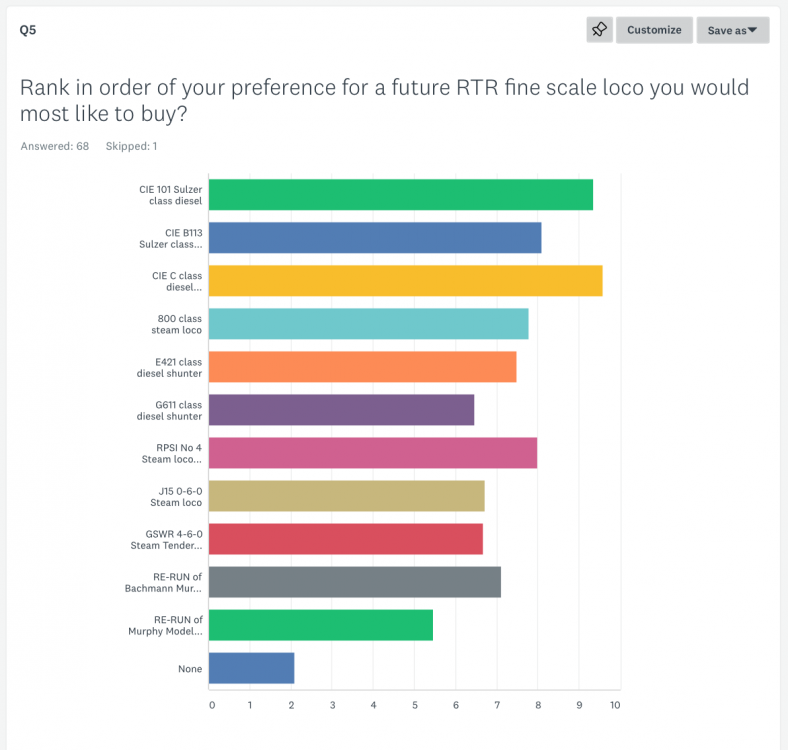This screenshot has height=750, width=788.
Task: Click the Q5 question number label
Action: 28,29
